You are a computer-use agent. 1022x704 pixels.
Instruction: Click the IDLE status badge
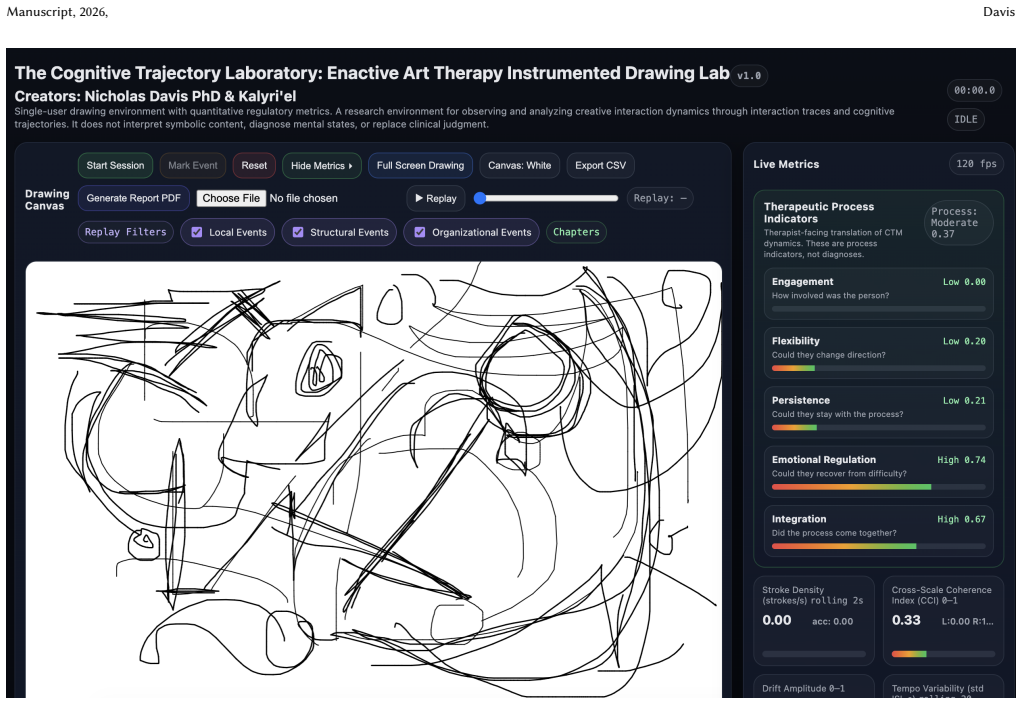point(965,119)
